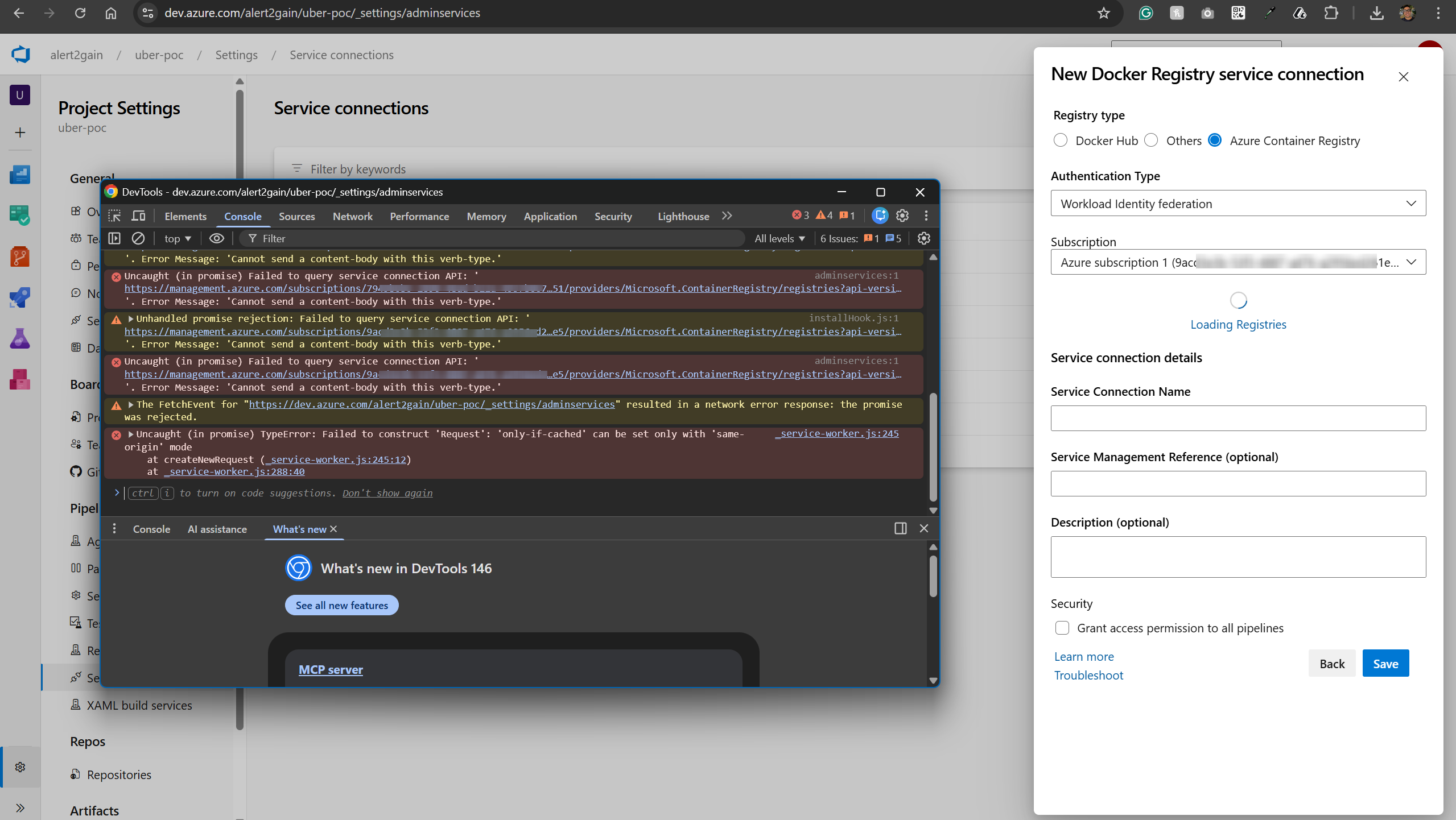The height and width of the screenshot is (820, 1456).
Task: Open AI assistance drawer tab
Action: pos(217,529)
